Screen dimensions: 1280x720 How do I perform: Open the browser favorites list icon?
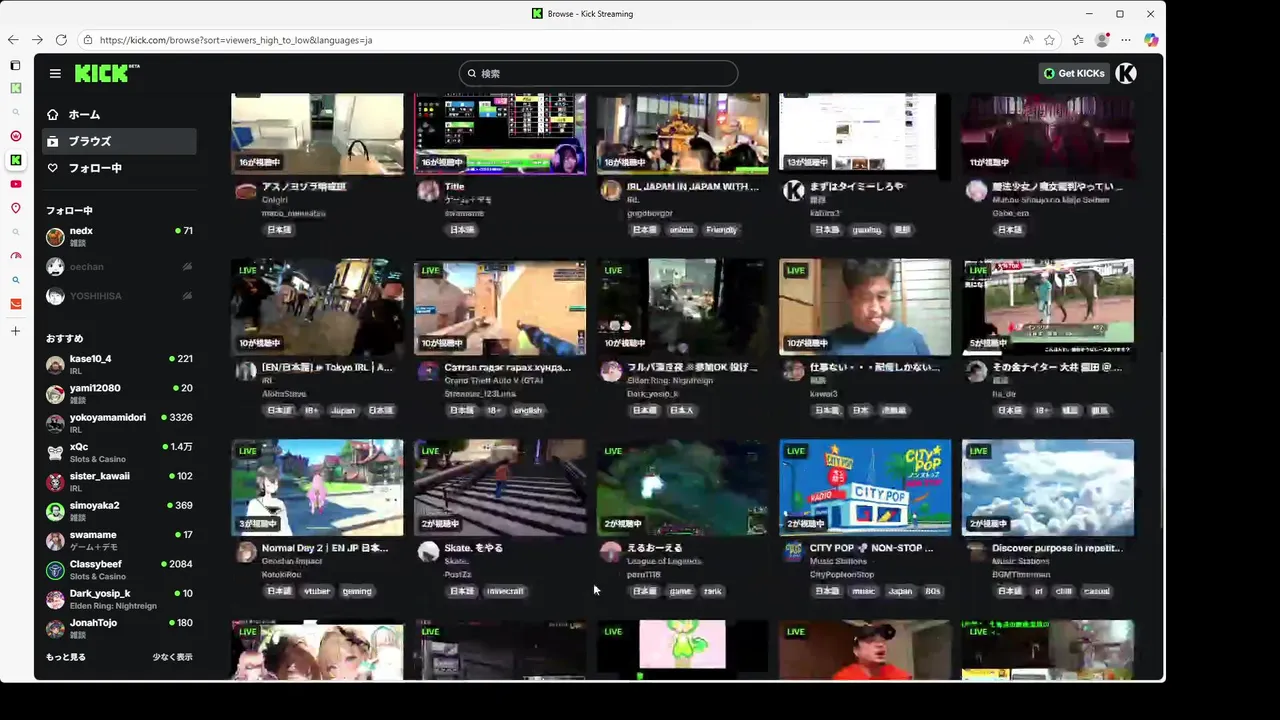[1077, 40]
